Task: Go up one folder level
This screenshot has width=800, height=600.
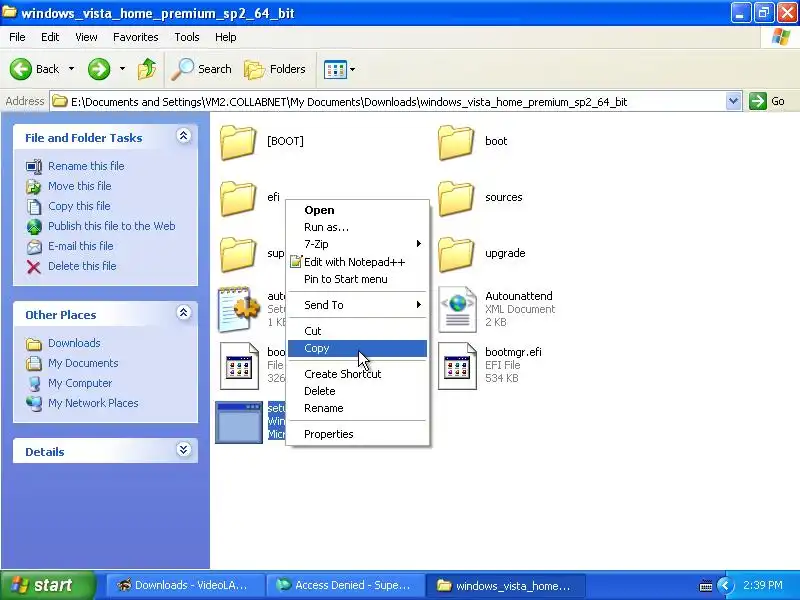Action: click(147, 69)
